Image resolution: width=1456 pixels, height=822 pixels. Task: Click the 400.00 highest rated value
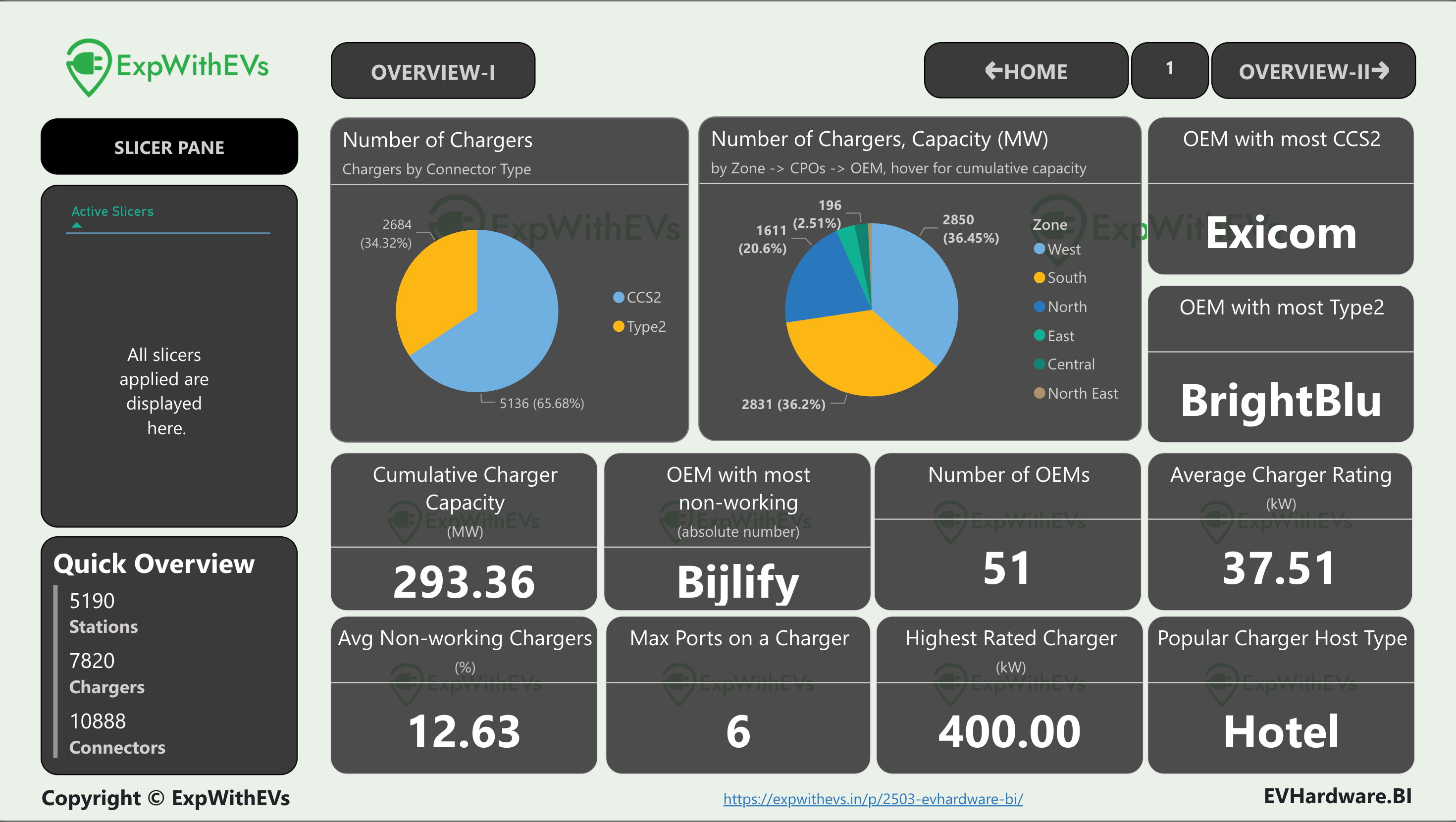pyautogui.click(x=1009, y=731)
